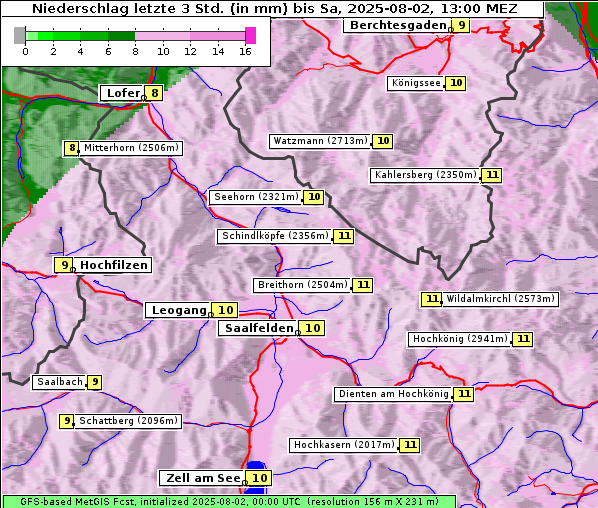
Task: Click the Hochfilzen town label
Action: pos(113,265)
